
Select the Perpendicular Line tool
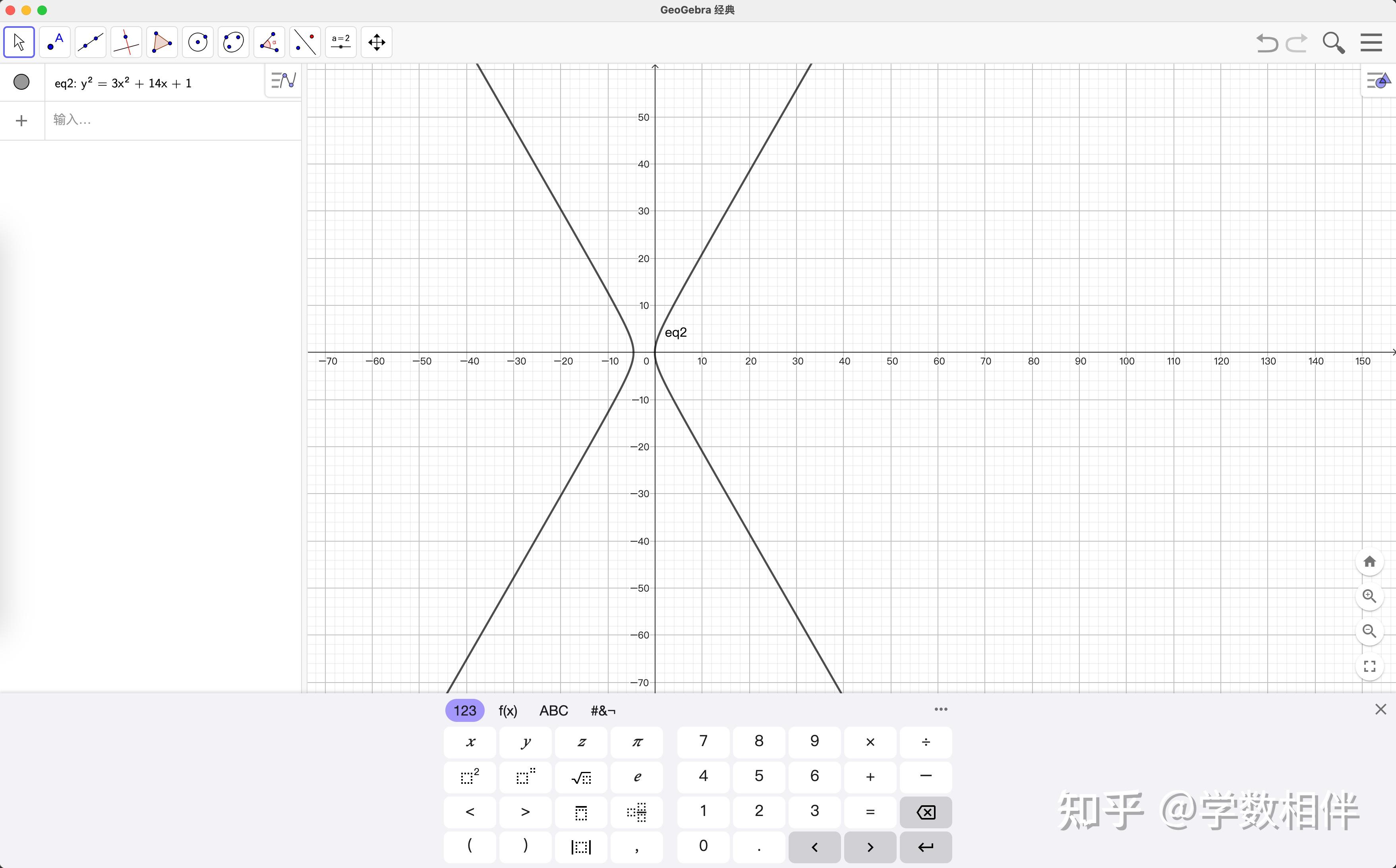(x=126, y=42)
